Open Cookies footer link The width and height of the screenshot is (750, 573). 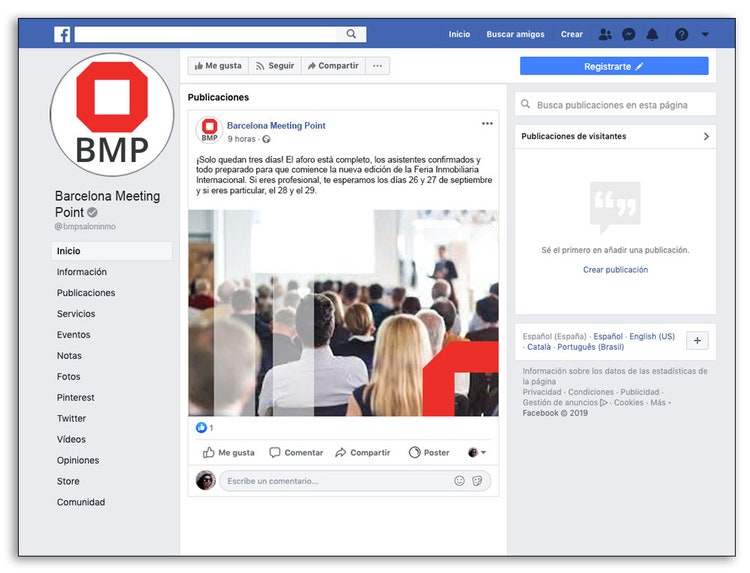[x=629, y=403]
